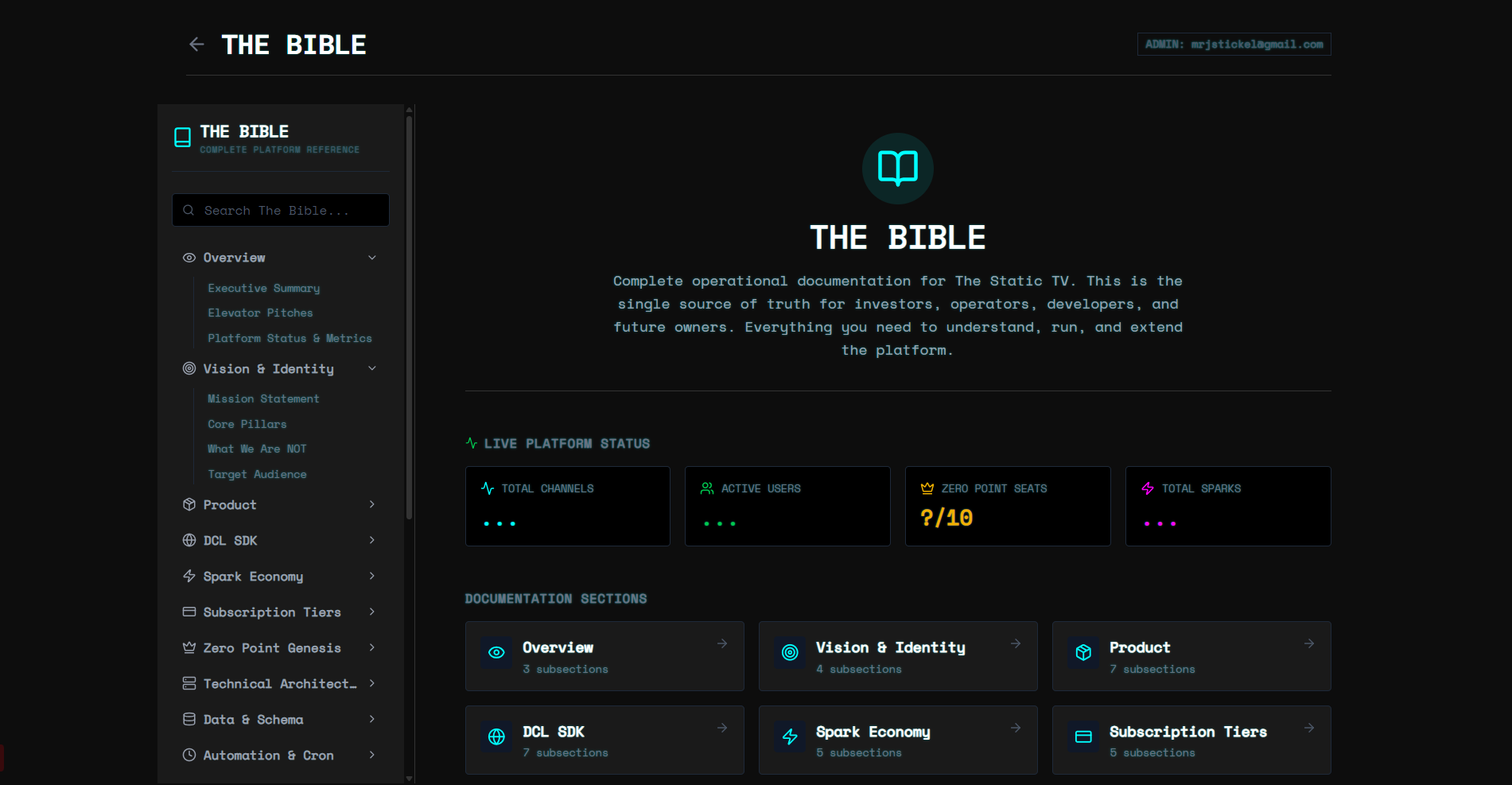Open Platform Status & Metrics page
Viewport: 1512px width, 785px height.
pyautogui.click(x=290, y=339)
